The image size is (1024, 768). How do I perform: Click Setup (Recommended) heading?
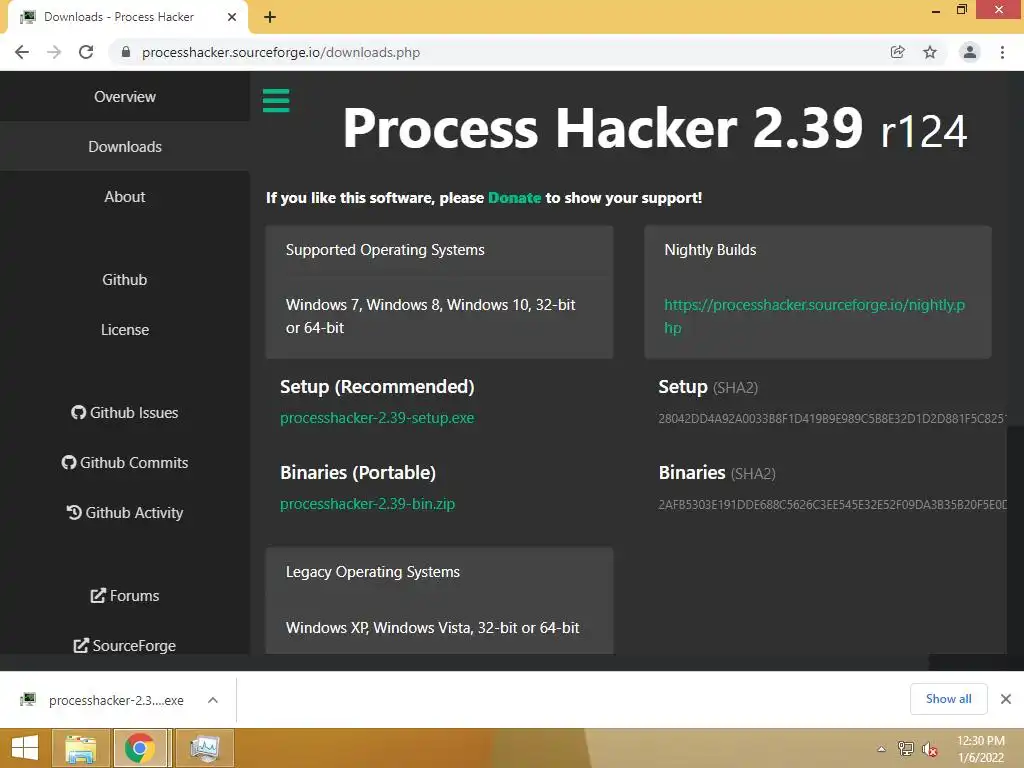pyautogui.click(x=377, y=387)
